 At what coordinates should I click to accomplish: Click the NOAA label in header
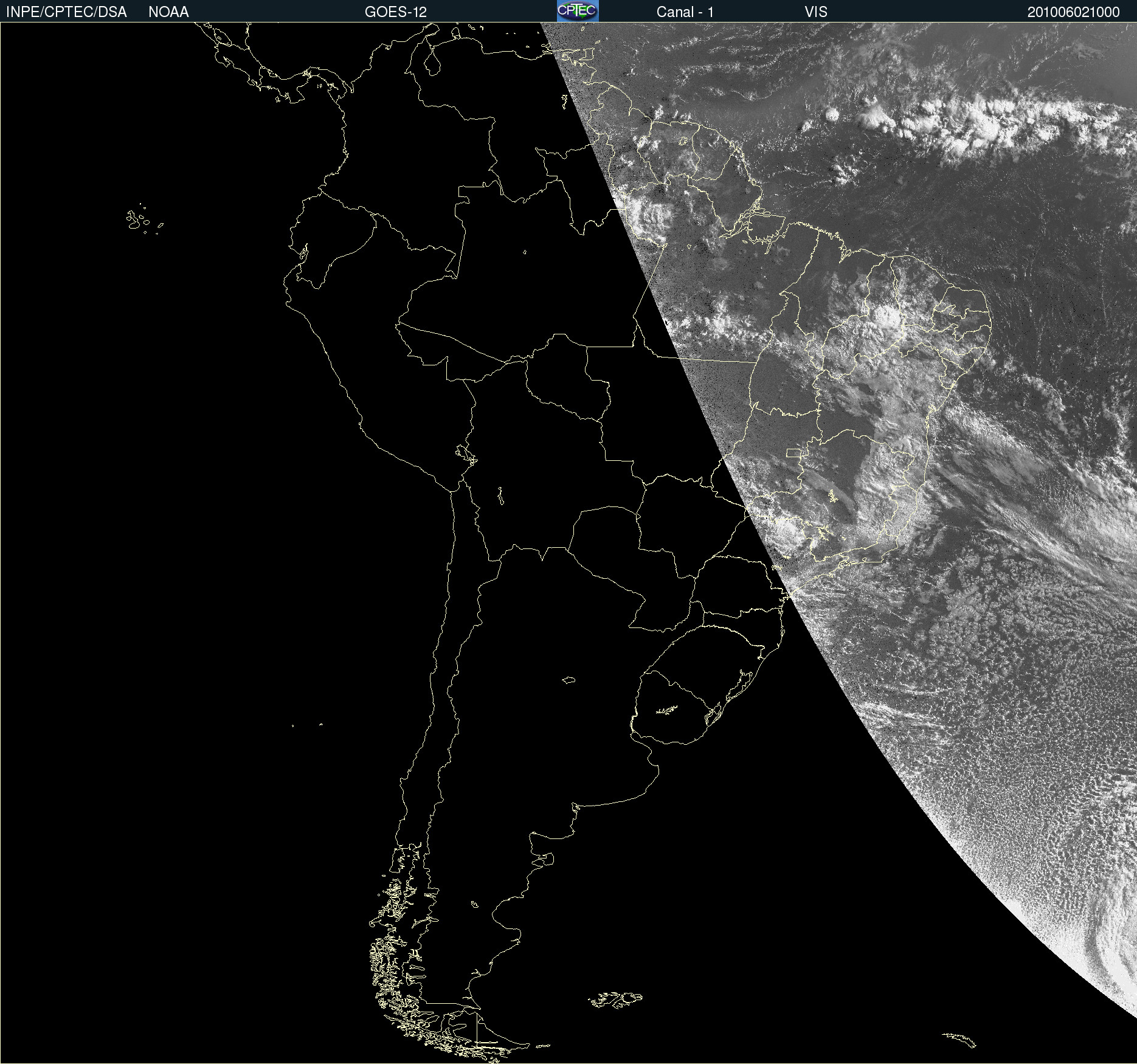pos(168,12)
